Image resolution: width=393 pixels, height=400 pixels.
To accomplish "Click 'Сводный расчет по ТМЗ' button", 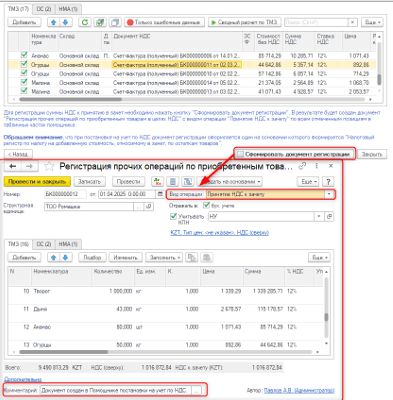I will [x=245, y=22].
